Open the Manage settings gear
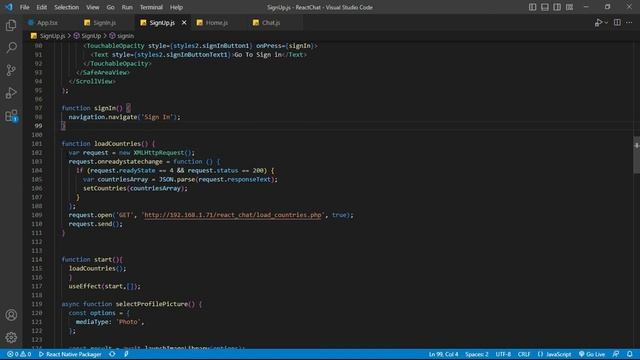 11,337
